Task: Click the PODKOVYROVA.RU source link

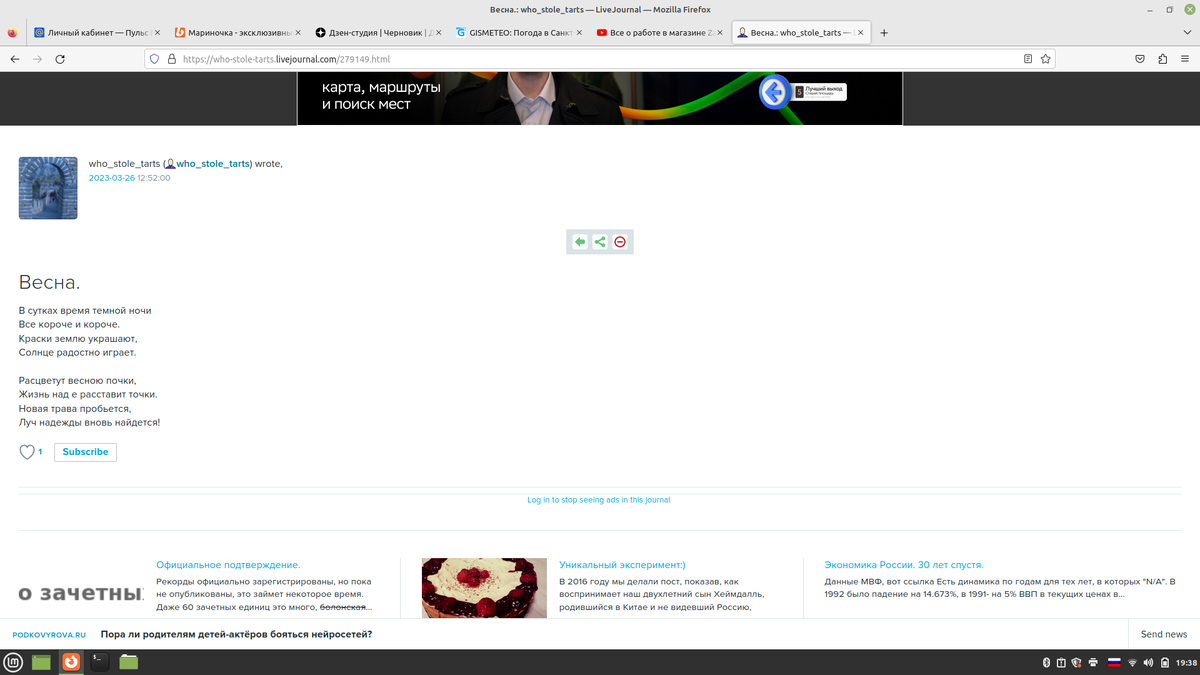Action: 50,635
